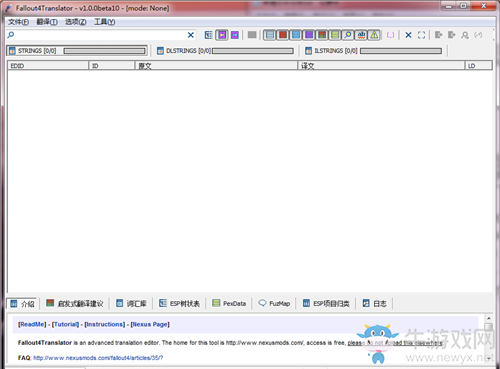Click the second gray export arrow icon

(452, 35)
